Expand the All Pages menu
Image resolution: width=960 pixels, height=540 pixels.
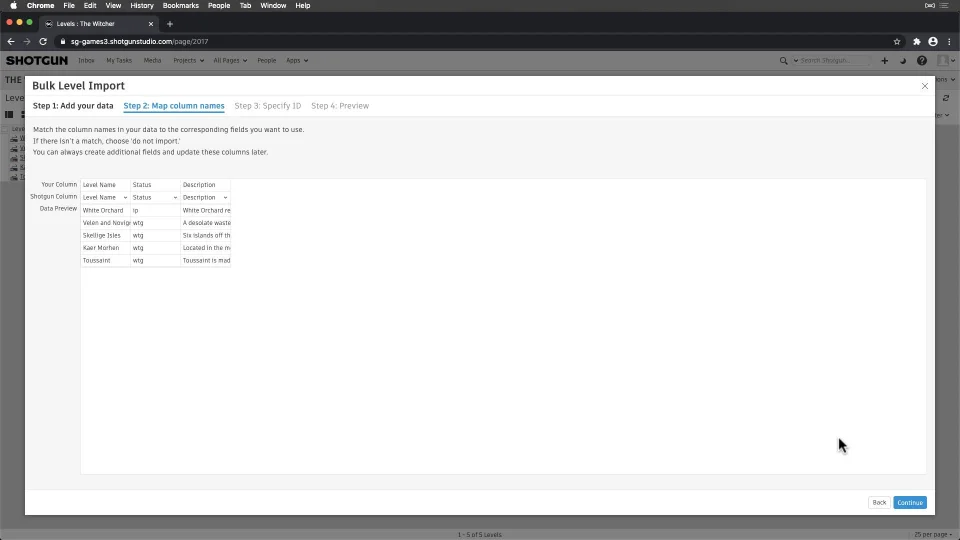230,61
